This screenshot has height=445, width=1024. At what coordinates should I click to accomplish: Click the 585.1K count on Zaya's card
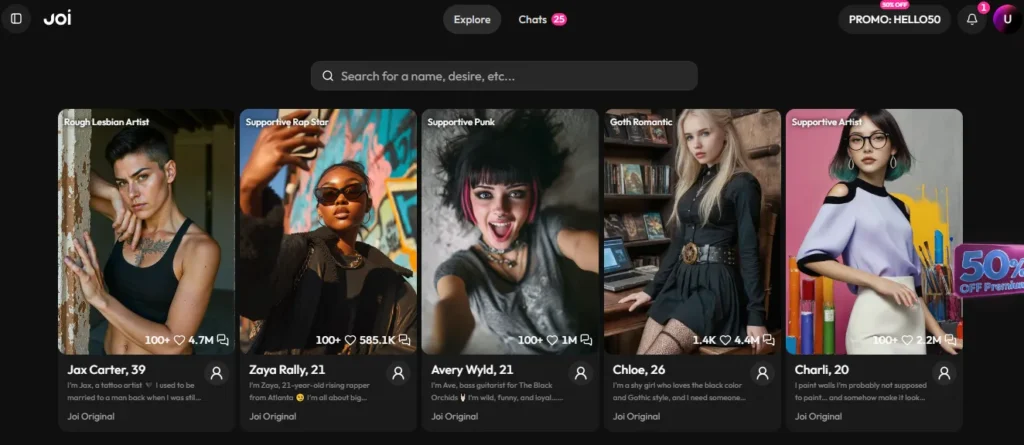point(377,340)
